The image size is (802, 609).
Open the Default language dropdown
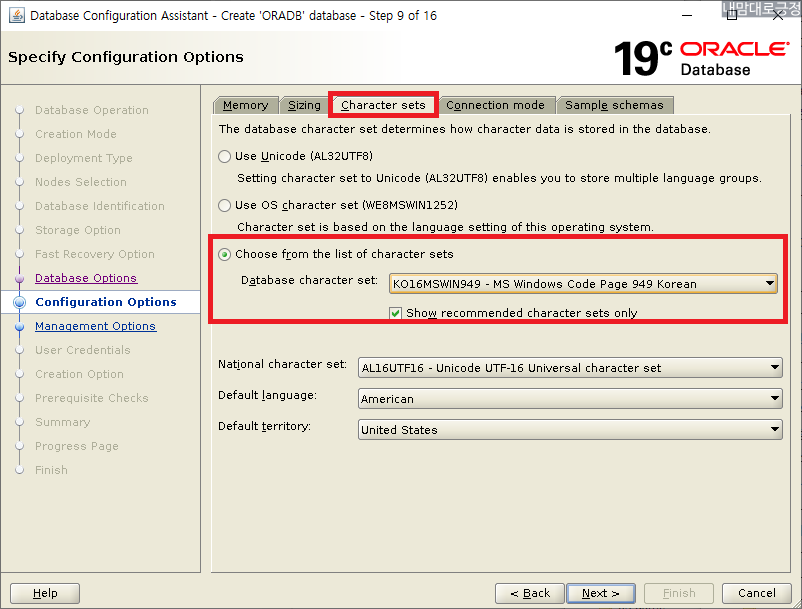pos(570,399)
